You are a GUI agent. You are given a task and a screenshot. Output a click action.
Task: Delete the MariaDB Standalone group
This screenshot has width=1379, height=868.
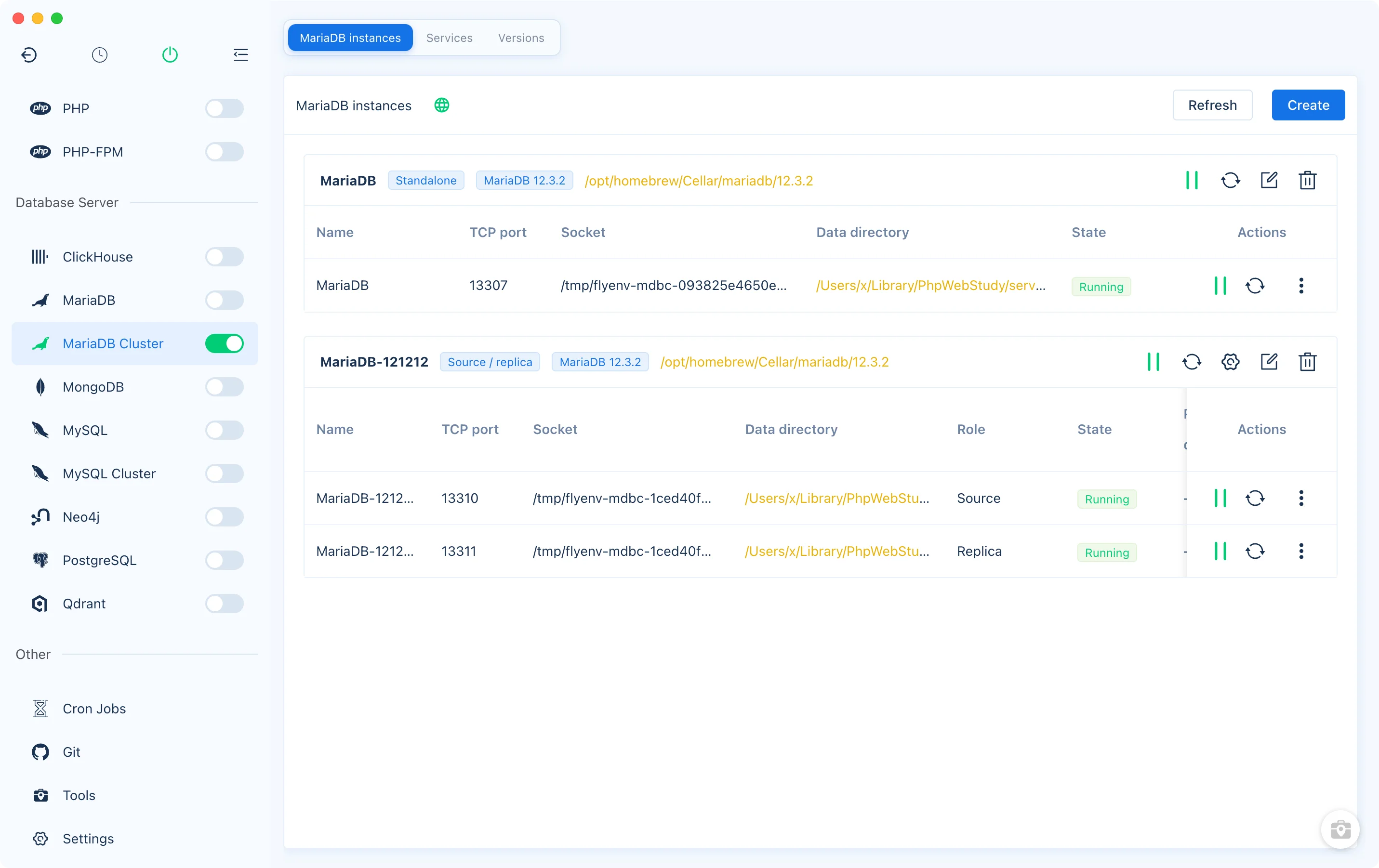tap(1307, 180)
